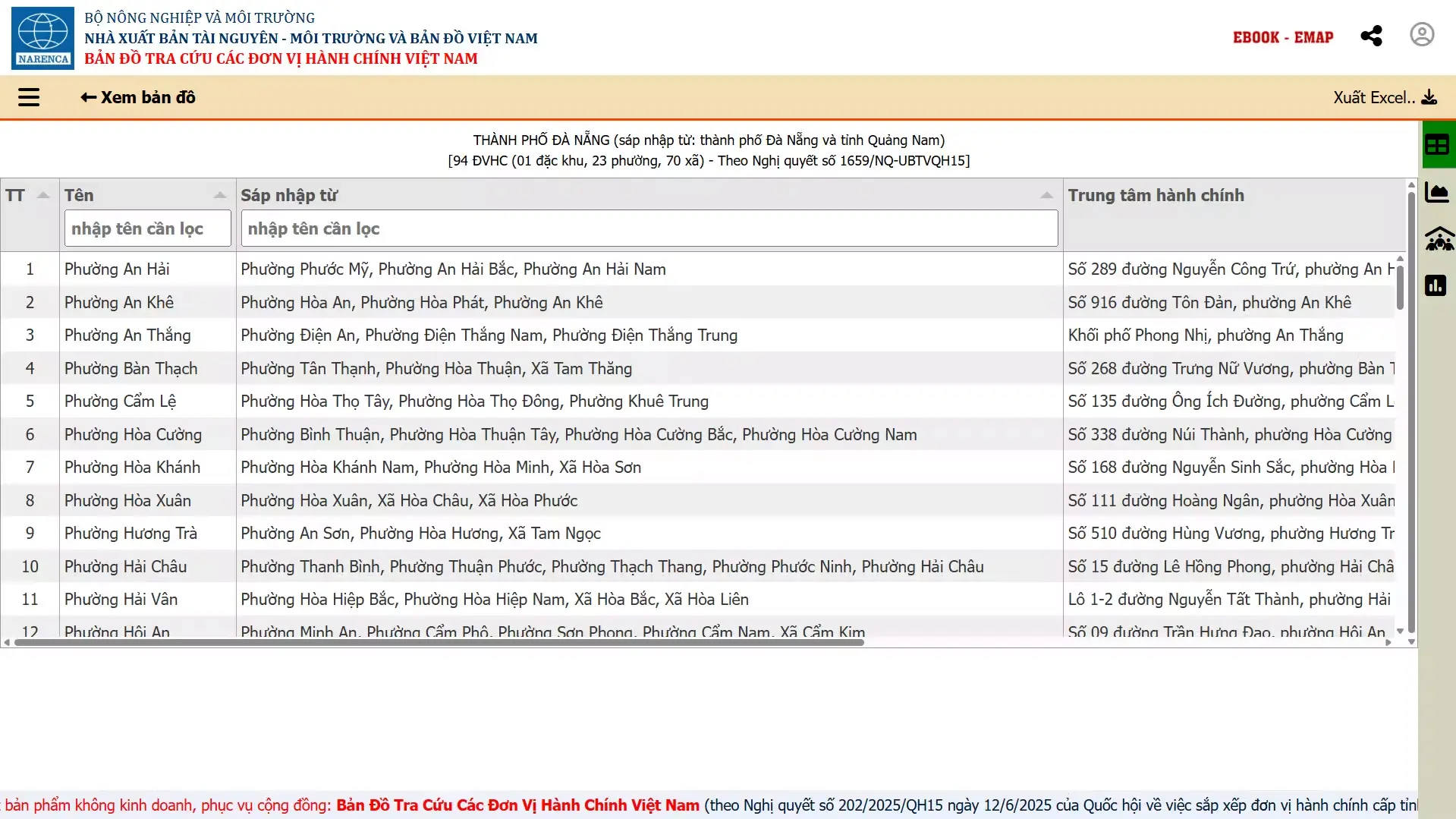Select the Phường Hòa Cường cell

tap(148, 434)
